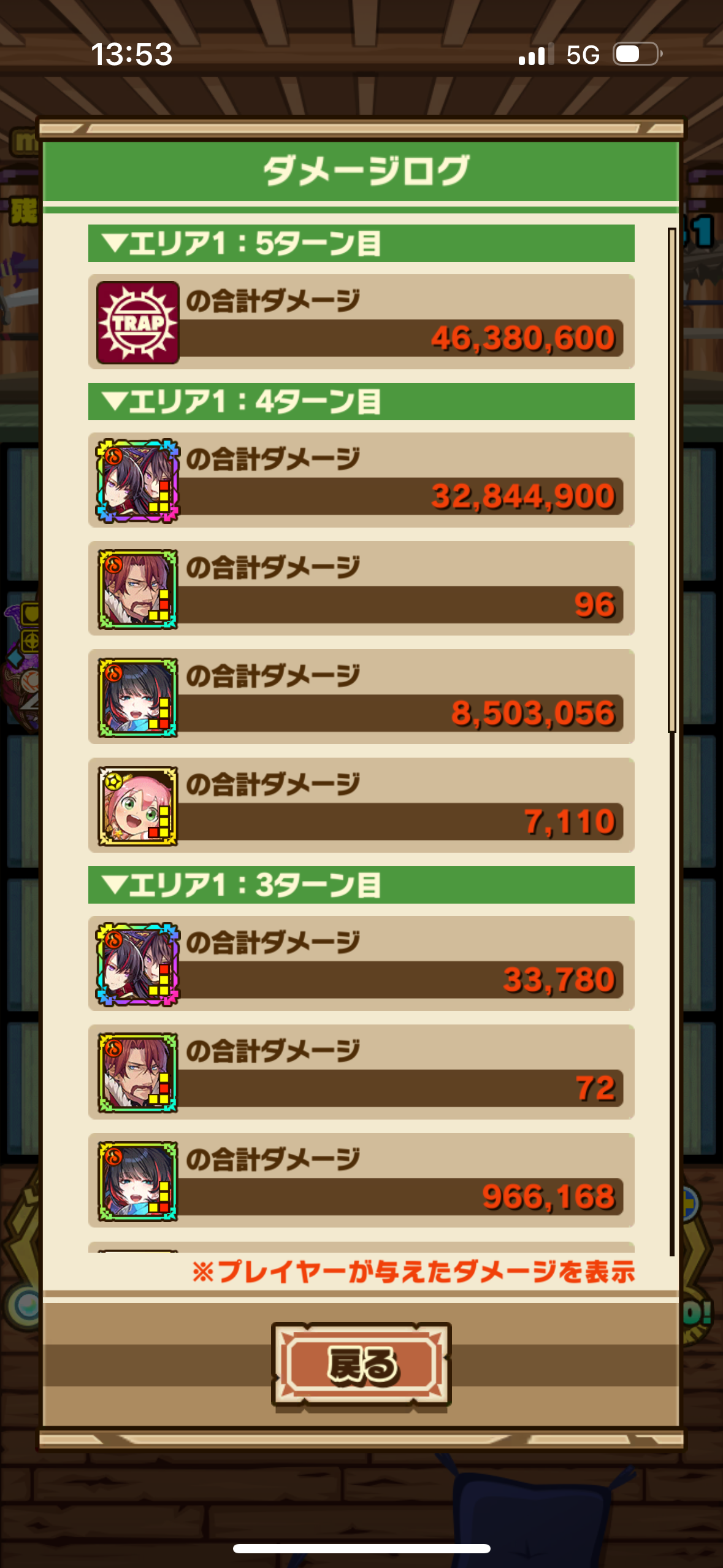Collapse the エリア1：4ターン目 section
This screenshot has height=1568, width=723.
361,401
